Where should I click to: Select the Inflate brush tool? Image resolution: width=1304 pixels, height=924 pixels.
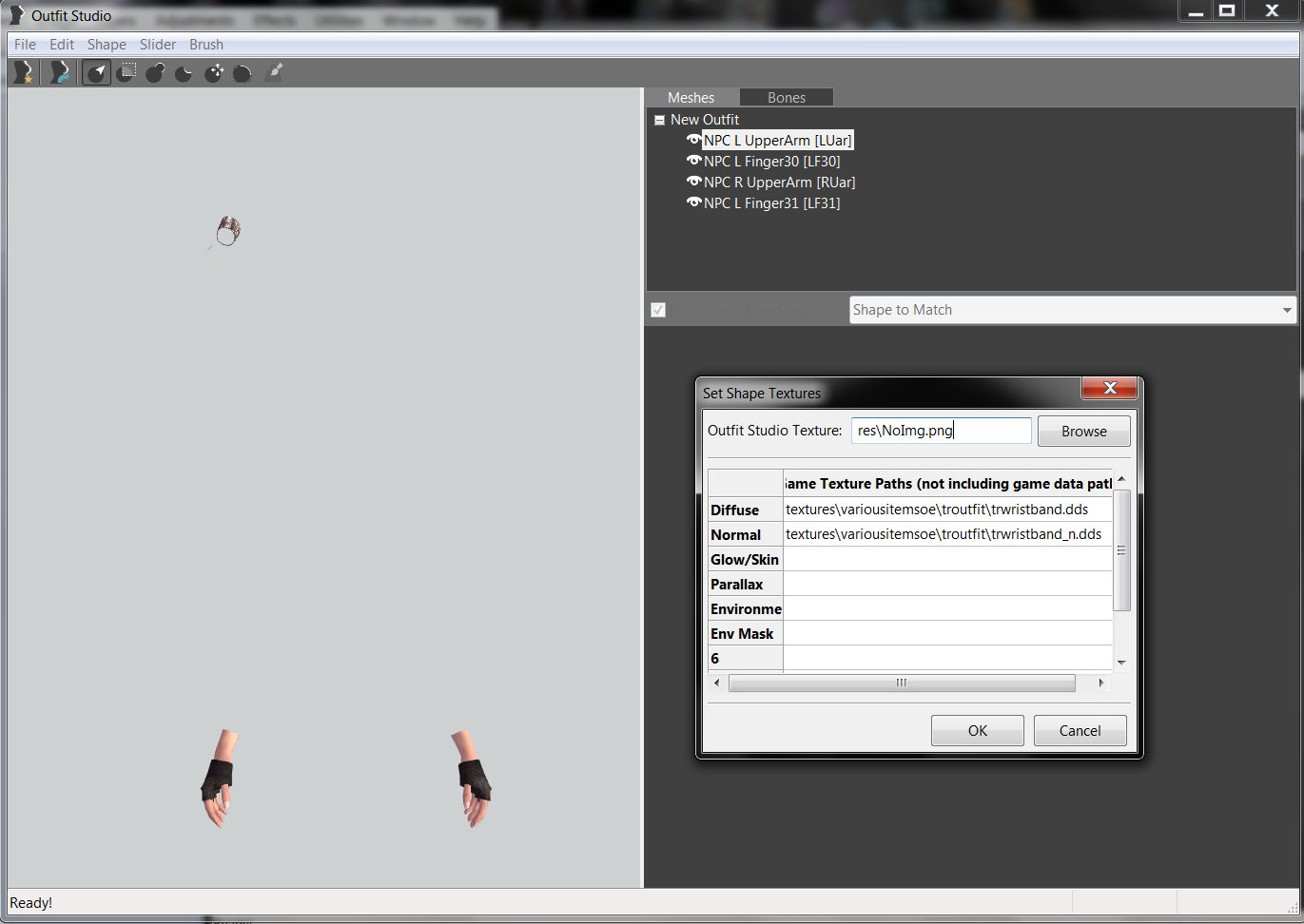[156, 72]
